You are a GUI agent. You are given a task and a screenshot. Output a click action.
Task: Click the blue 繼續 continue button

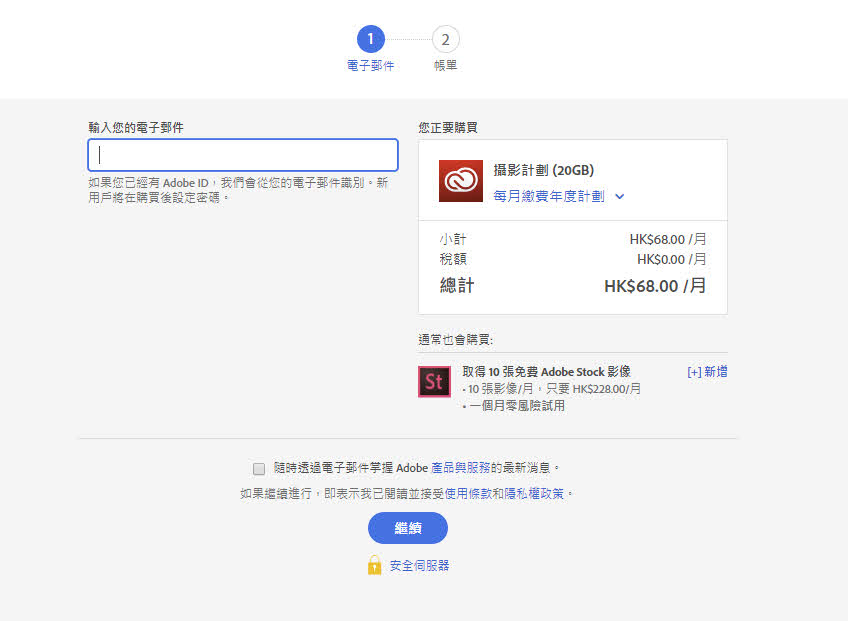click(x=408, y=528)
